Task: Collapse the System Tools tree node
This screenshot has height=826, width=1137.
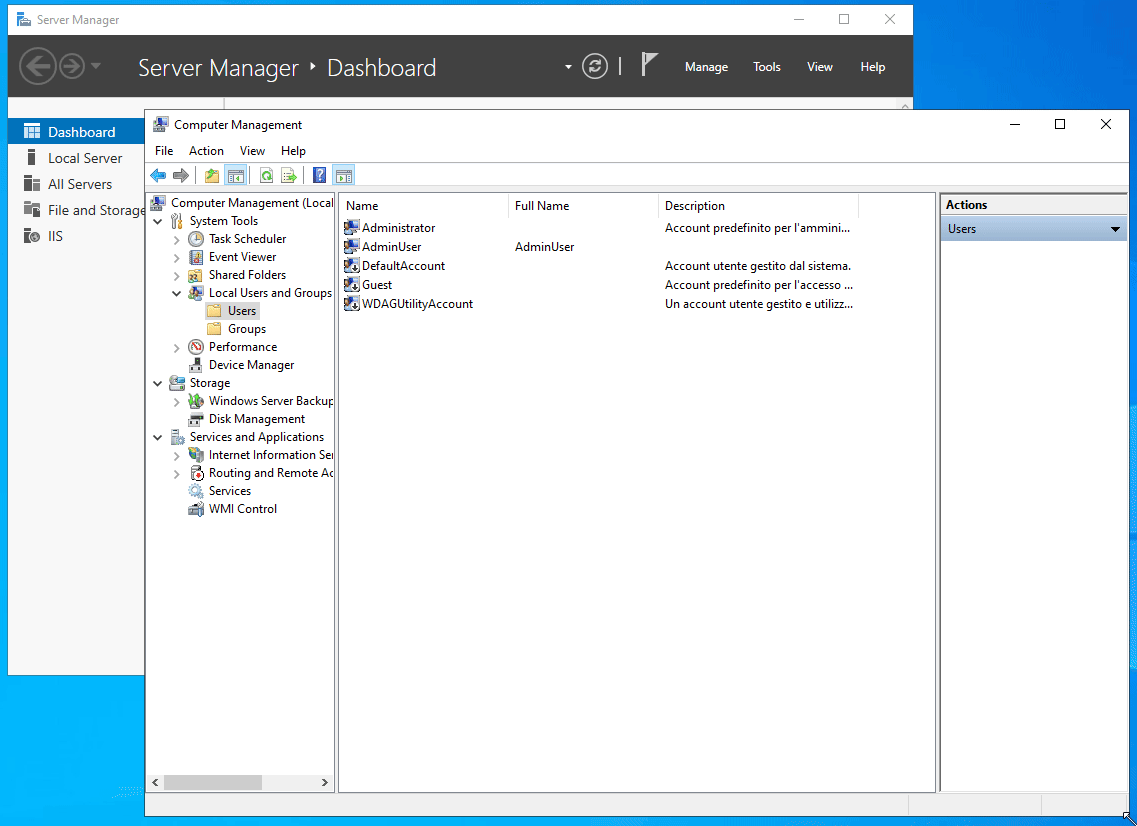Action: 158,221
